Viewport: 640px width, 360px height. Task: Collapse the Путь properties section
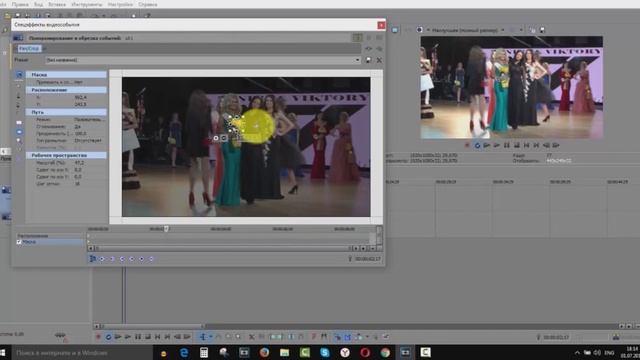[x=29, y=112]
